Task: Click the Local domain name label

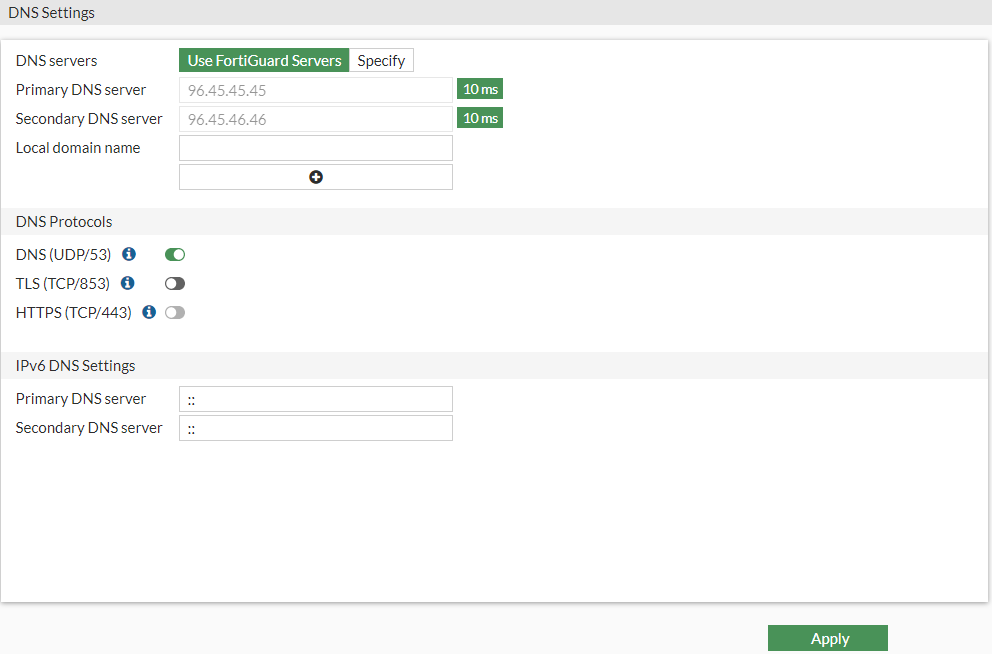Action: click(x=78, y=148)
